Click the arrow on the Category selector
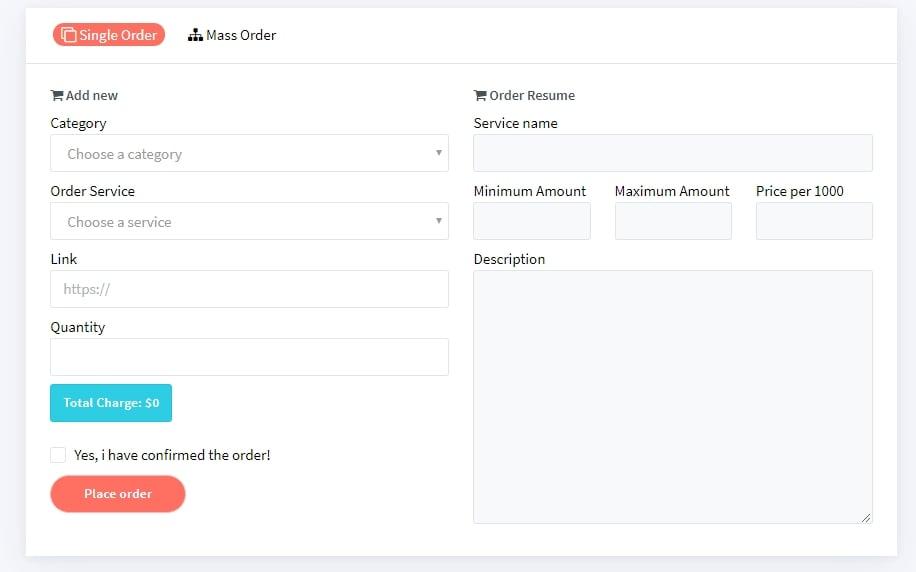Screen dimensions: 916x572 (438, 153)
